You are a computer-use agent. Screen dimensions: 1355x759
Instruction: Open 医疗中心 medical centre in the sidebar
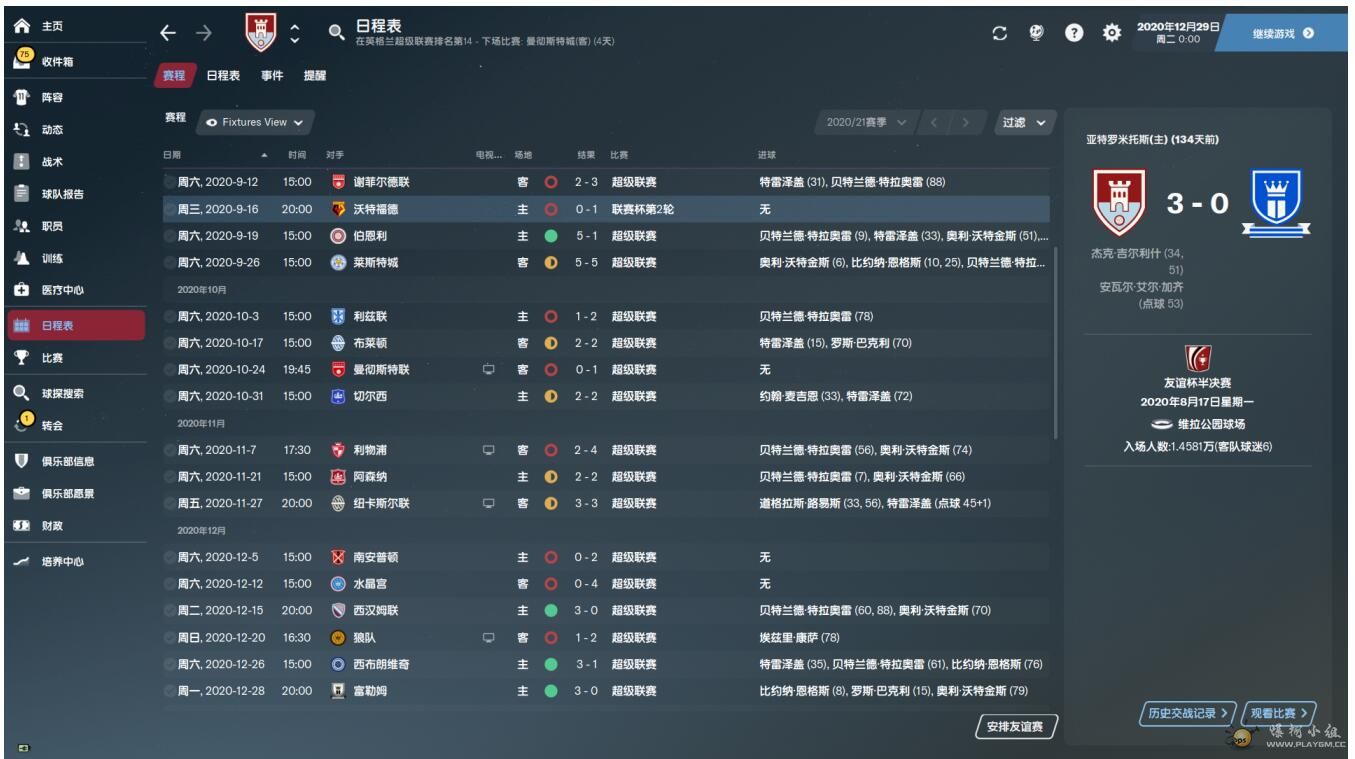62,290
